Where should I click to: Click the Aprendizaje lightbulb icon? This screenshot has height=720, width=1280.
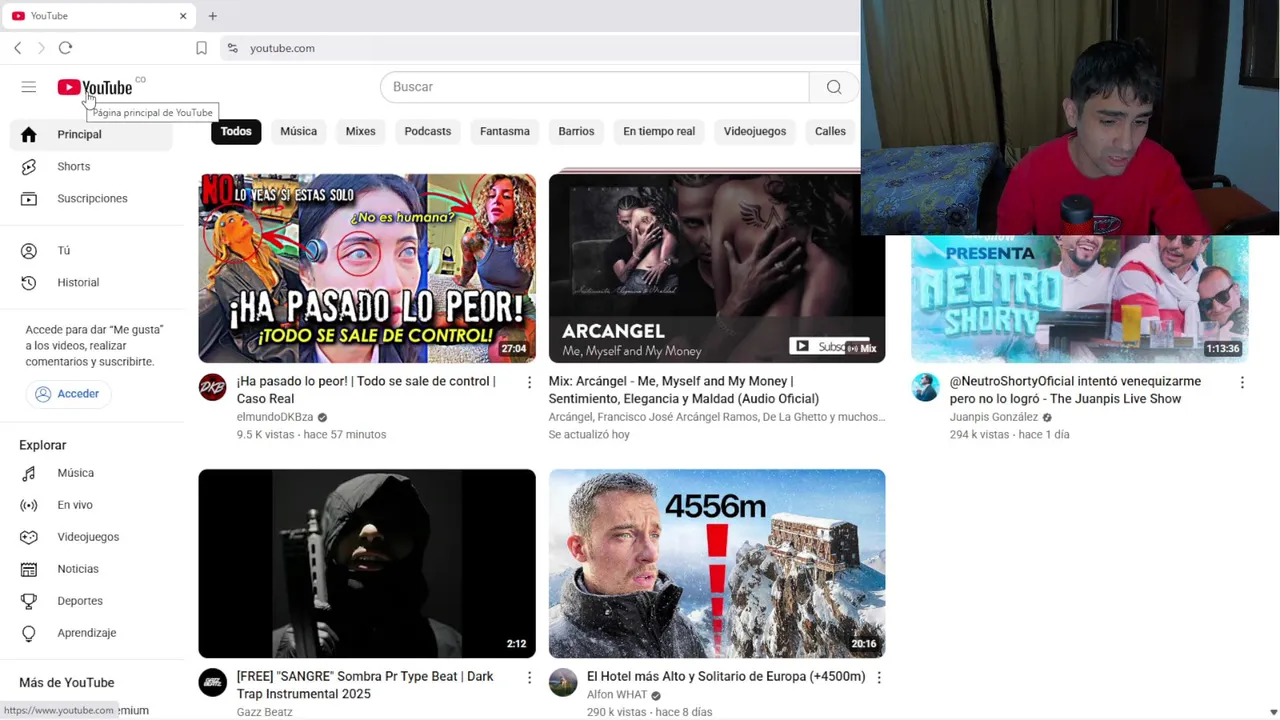[x=29, y=633]
